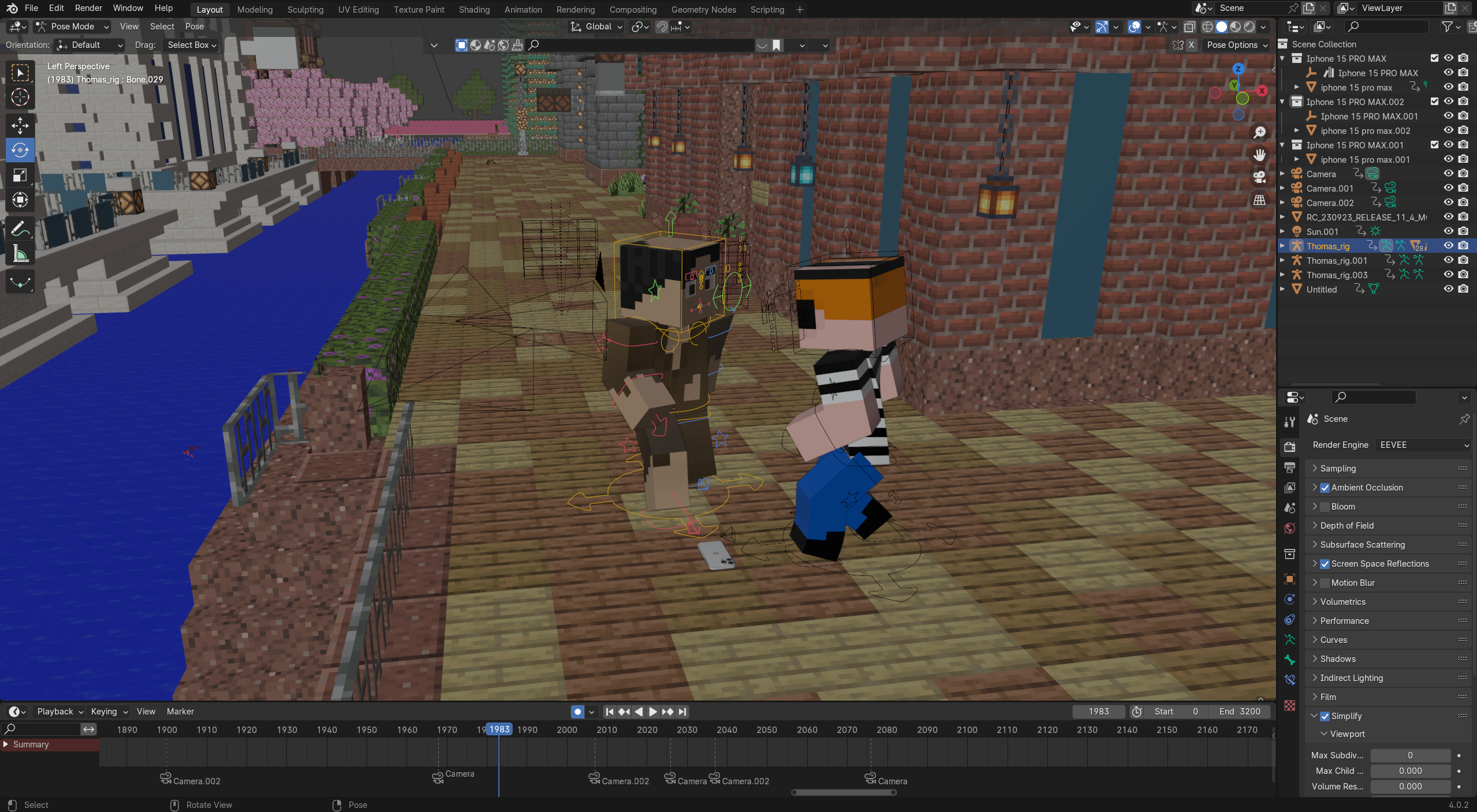Play animation forward

[652, 712]
